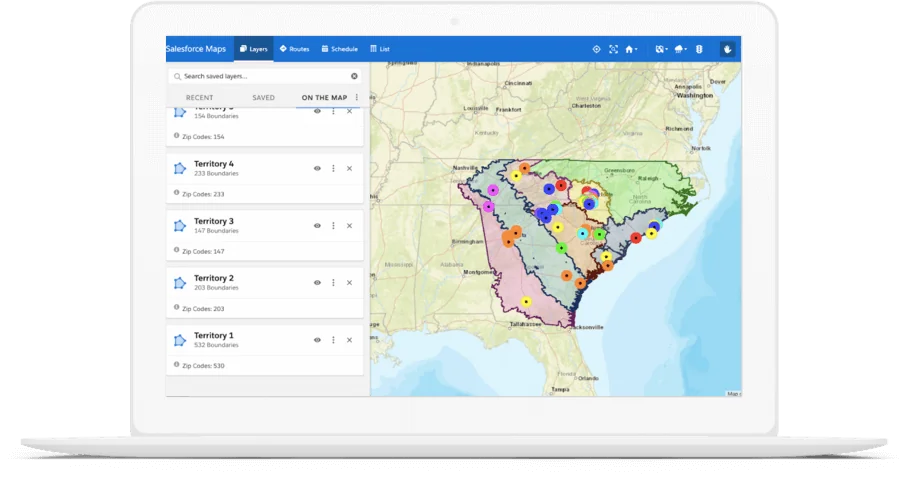908x479 pixels.
Task: Toggle visibility of the 154 Boundaries layer
Action: tap(317, 111)
